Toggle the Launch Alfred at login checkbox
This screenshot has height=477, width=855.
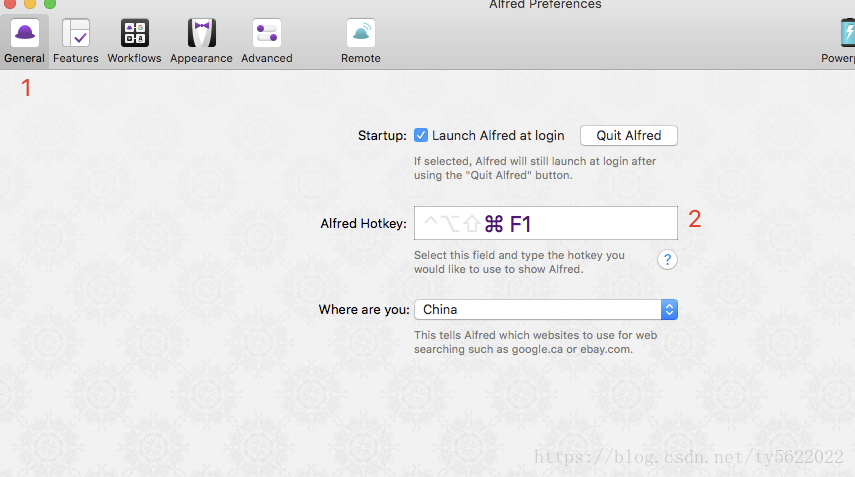coord(420,135)
